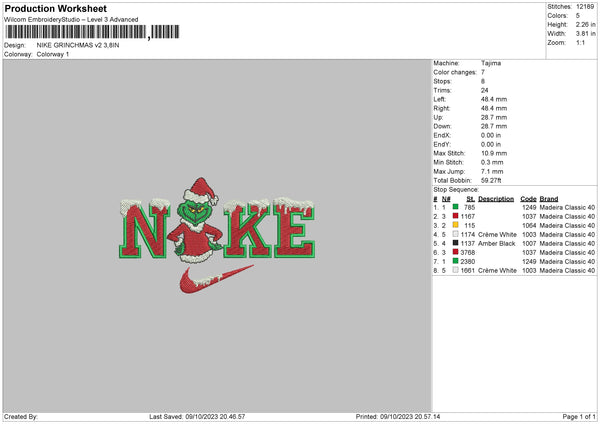Click stitch count '1167' in stop row 2
Image resolution: width=600 pixels, height=424 pixels.
coord(468,216)
